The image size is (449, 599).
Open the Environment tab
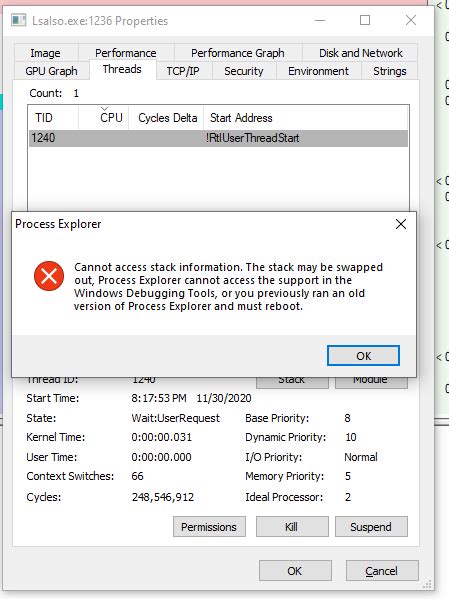[x=318, y=71]
